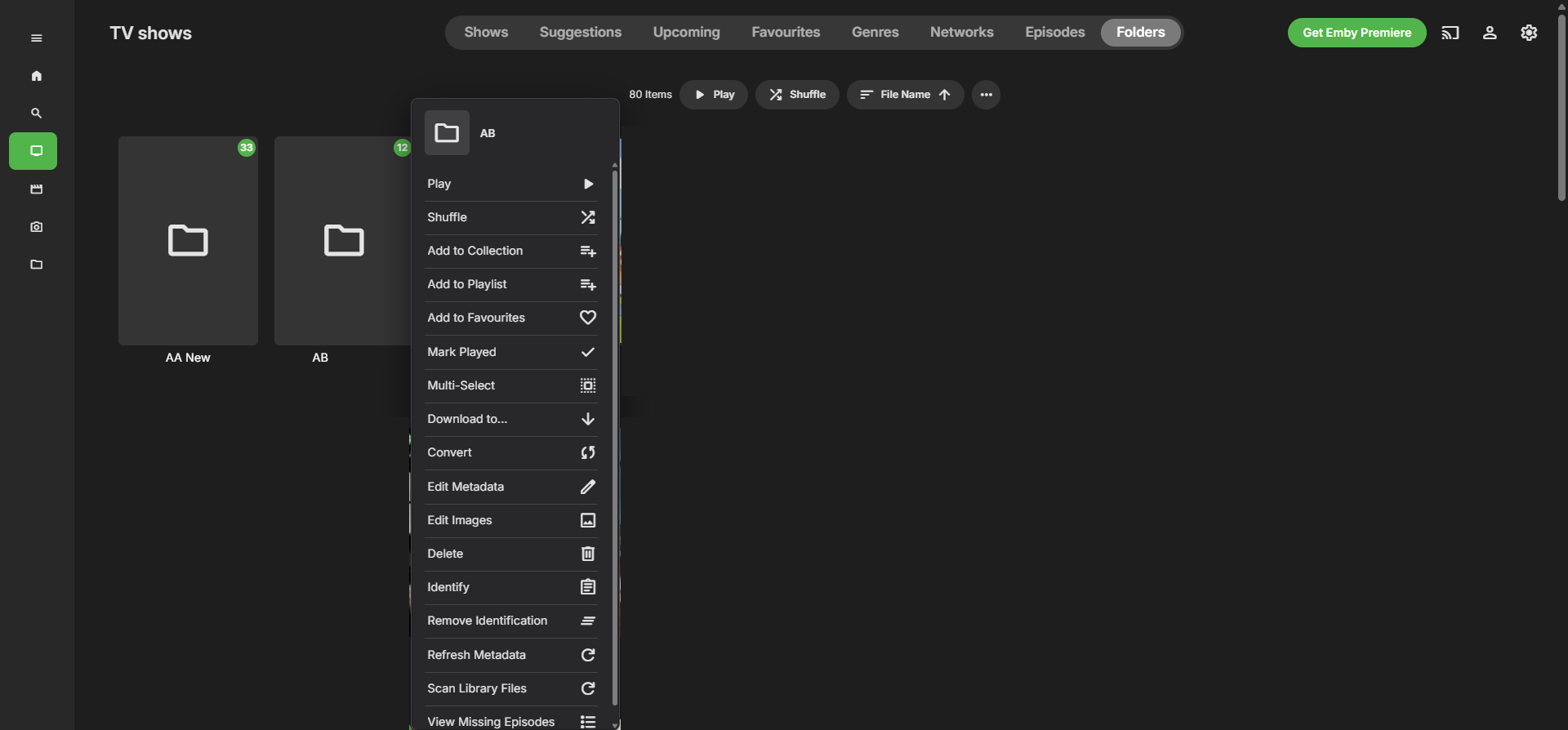Viewport: 1568px width, 730px height.
Task: Open the Photos library camera icon
Action: [36, 227]
